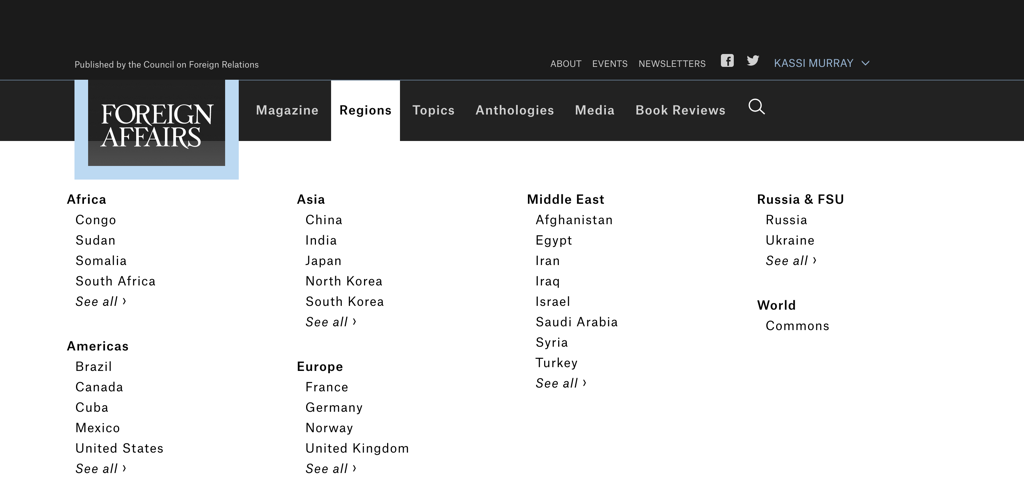Expand the Kassi Murray account dropdown

click(x=822, y=63)
